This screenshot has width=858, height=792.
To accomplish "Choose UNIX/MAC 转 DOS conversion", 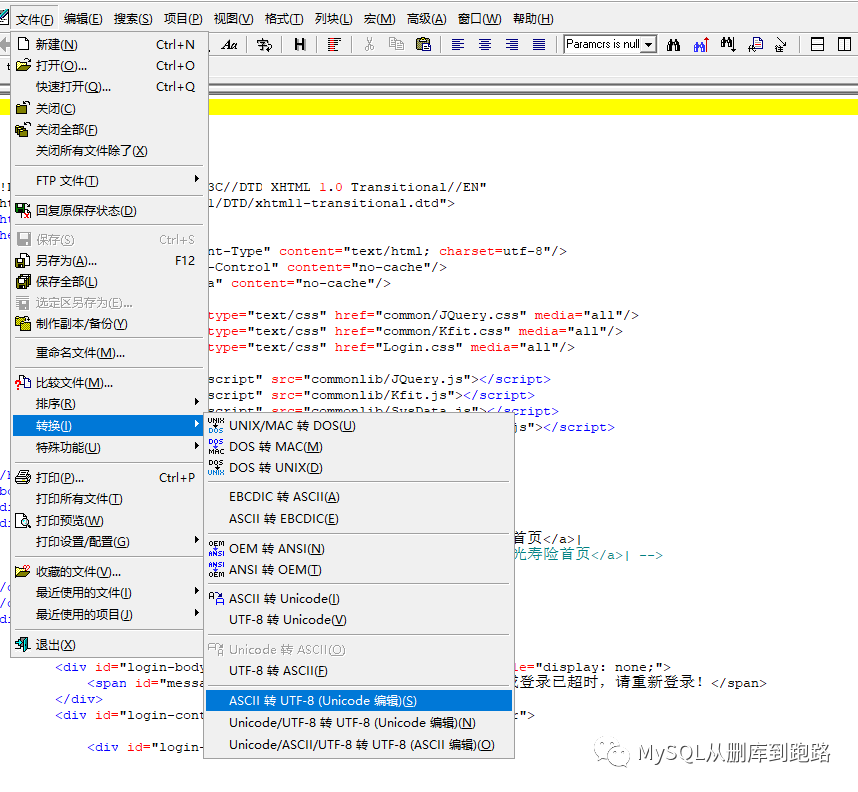I will 291,426.
